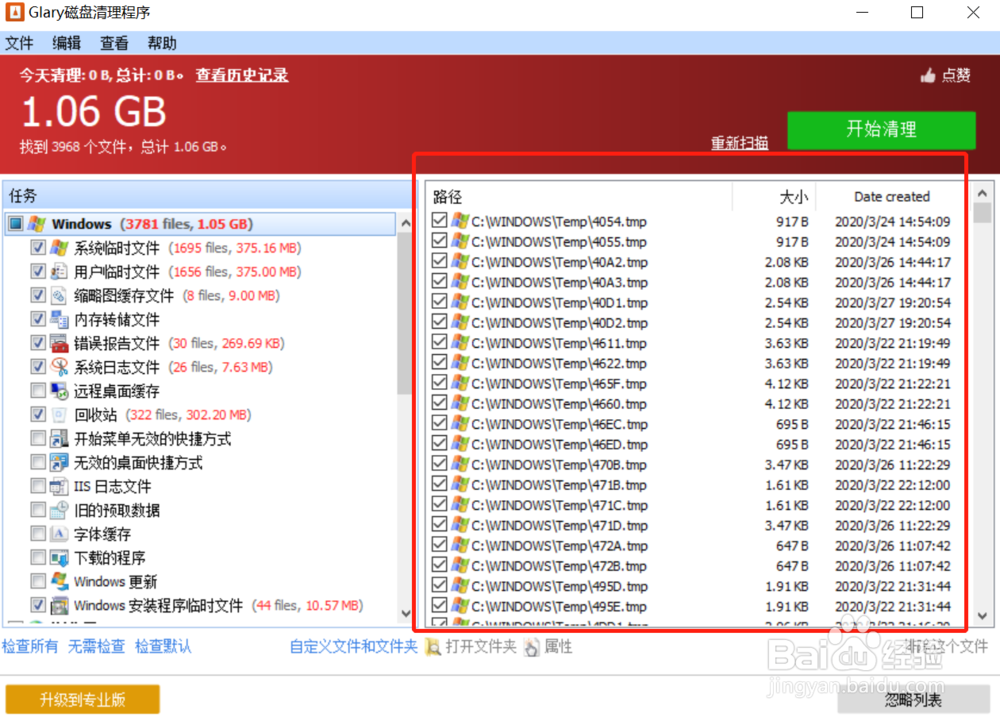Click the 系统临时文件 Windows flag icon
Screen dimensions: 1000x721
[59, 248]
